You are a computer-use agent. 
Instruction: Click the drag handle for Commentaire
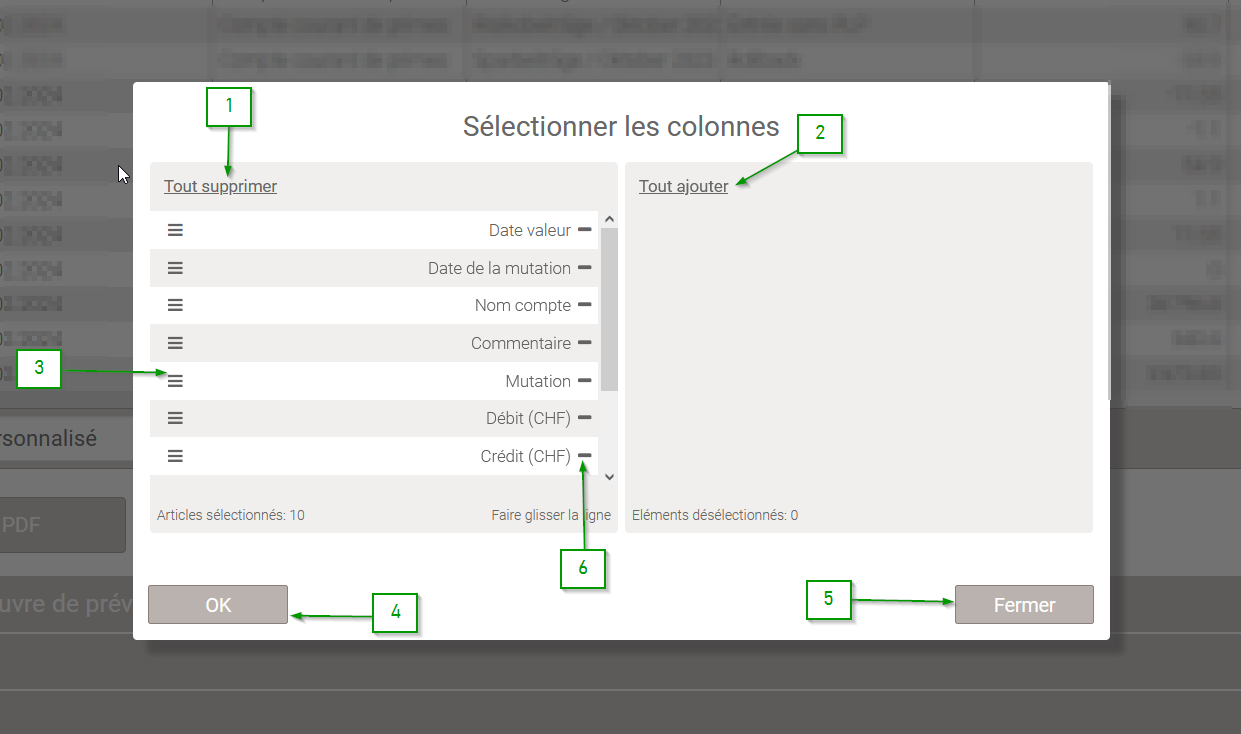(175, 343)
